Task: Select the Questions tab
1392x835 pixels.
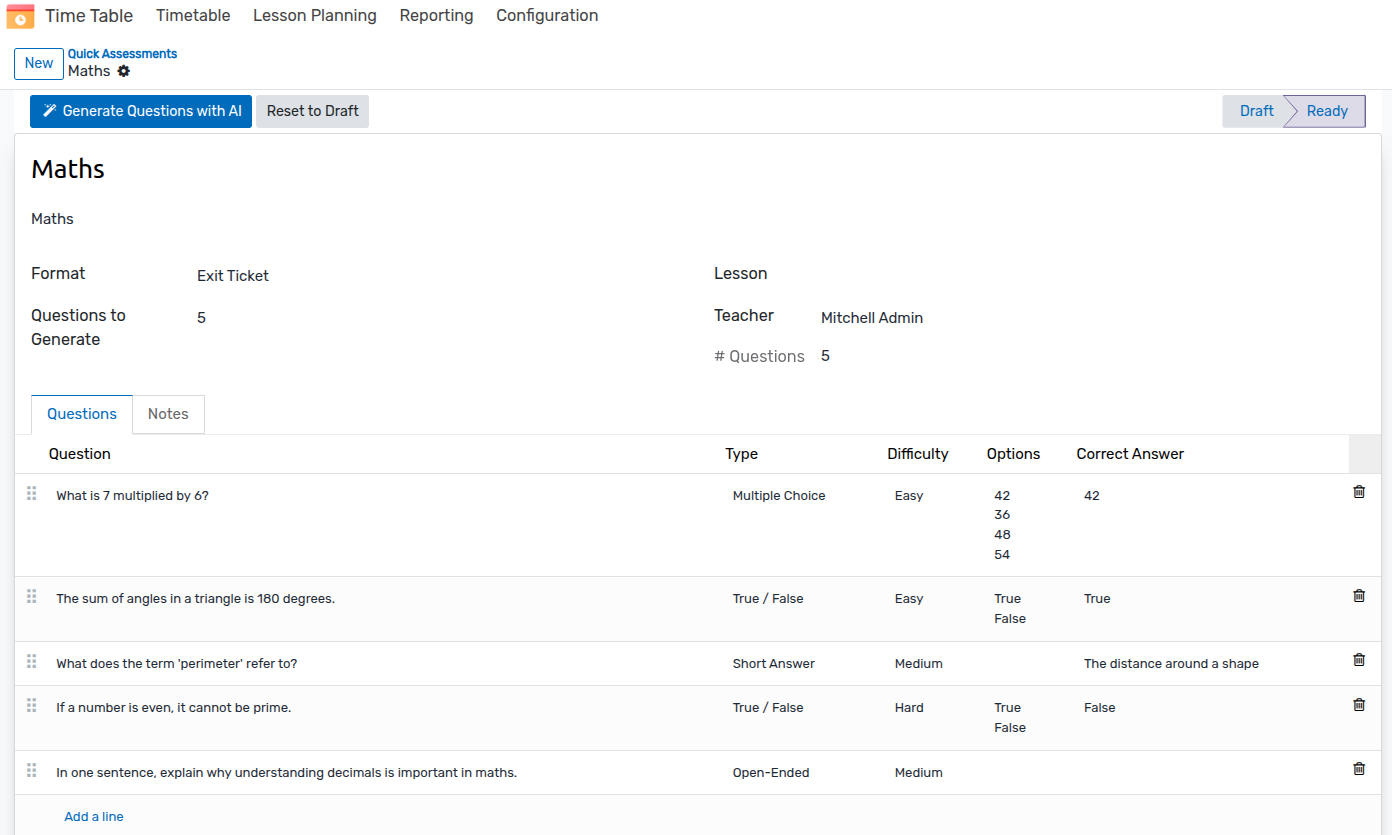Action: coord(82,414)
